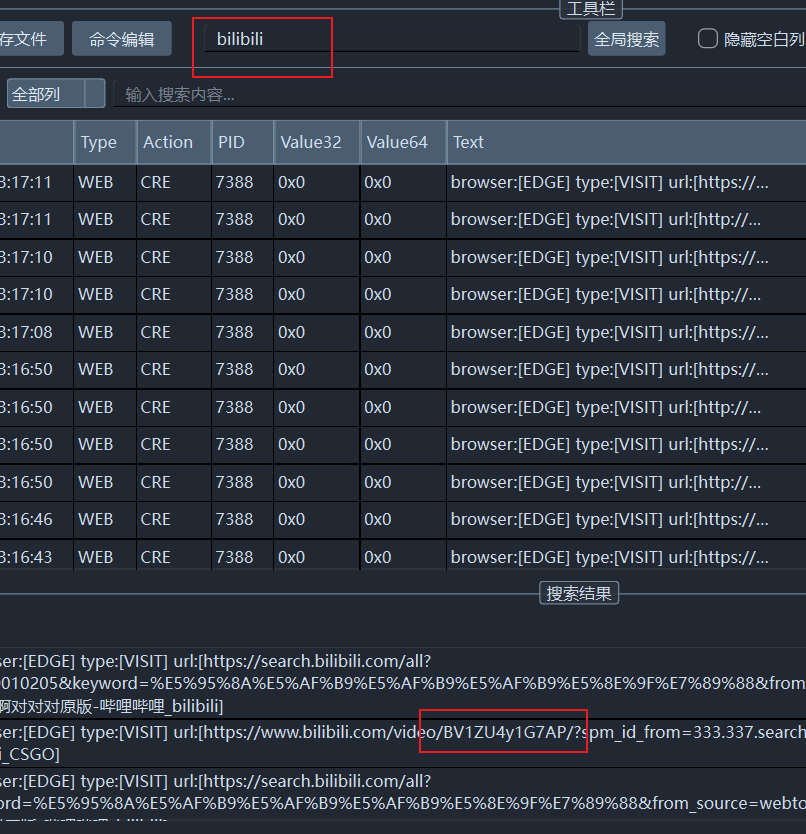Click the 哔哩哔哩_bilibili] title line in results
This screenshot has width=806, height=834.
coord(111,706)
